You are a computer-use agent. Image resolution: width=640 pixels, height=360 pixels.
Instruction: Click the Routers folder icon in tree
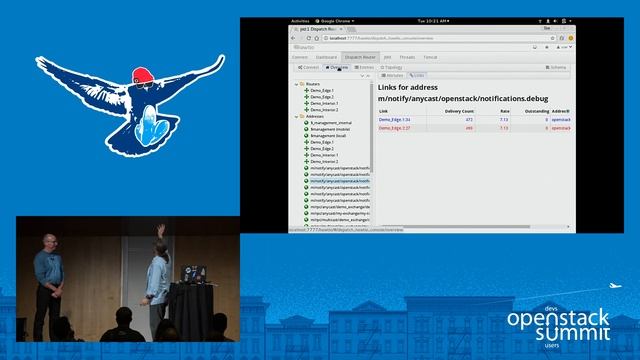[302, 84]
